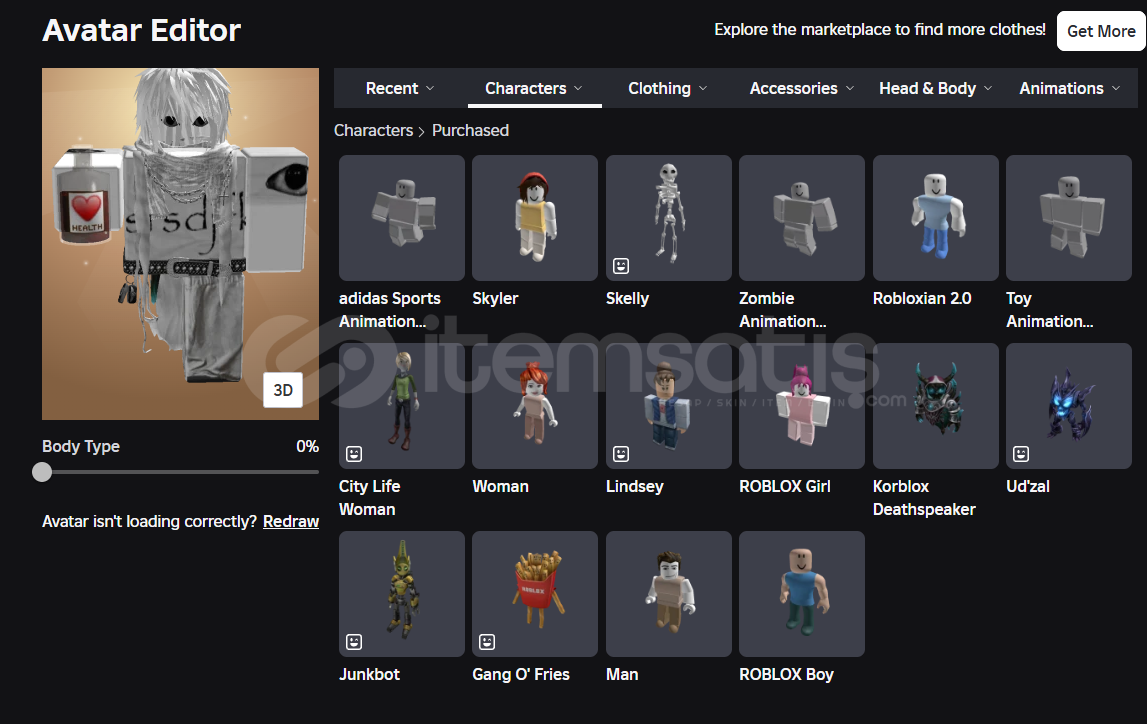This screenshot has height=724, width=1147.
Task: Equip the Man character
Action: 669,594
